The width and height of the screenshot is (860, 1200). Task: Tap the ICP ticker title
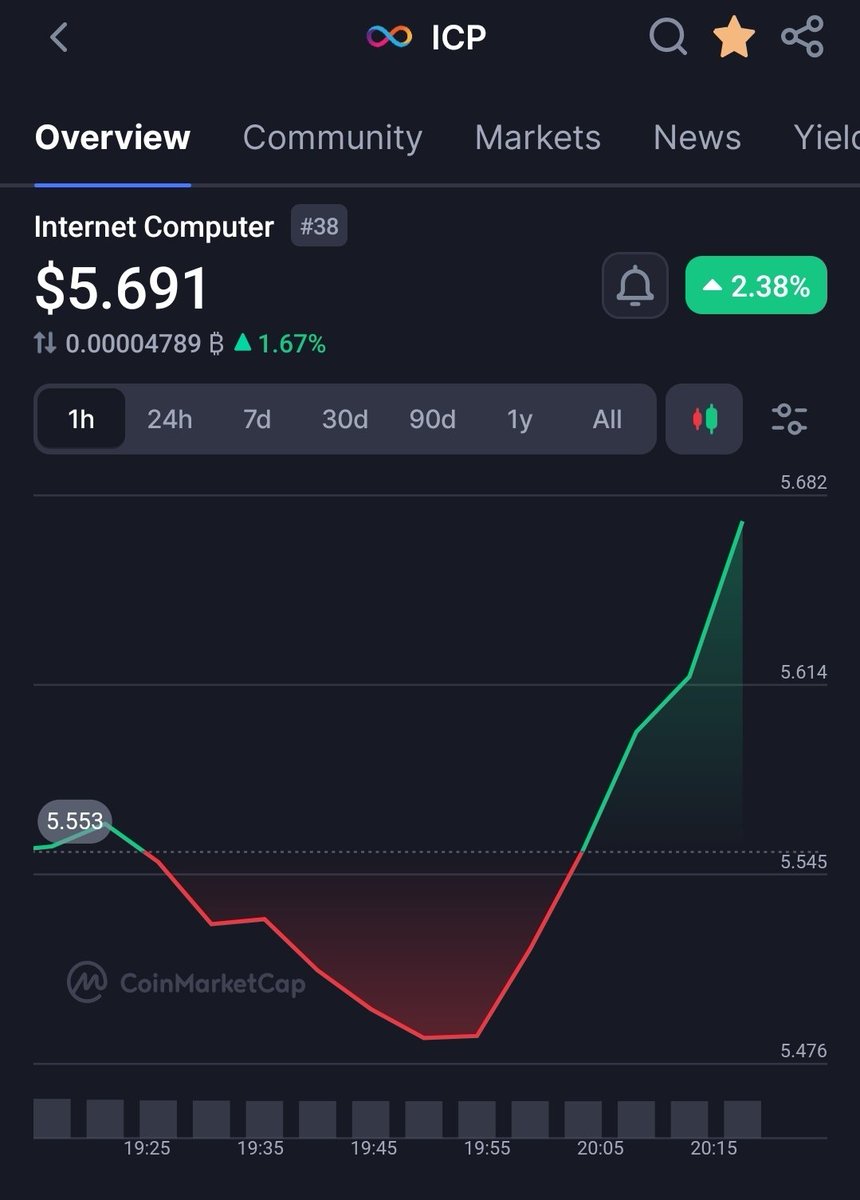click(x=458, y=38)
